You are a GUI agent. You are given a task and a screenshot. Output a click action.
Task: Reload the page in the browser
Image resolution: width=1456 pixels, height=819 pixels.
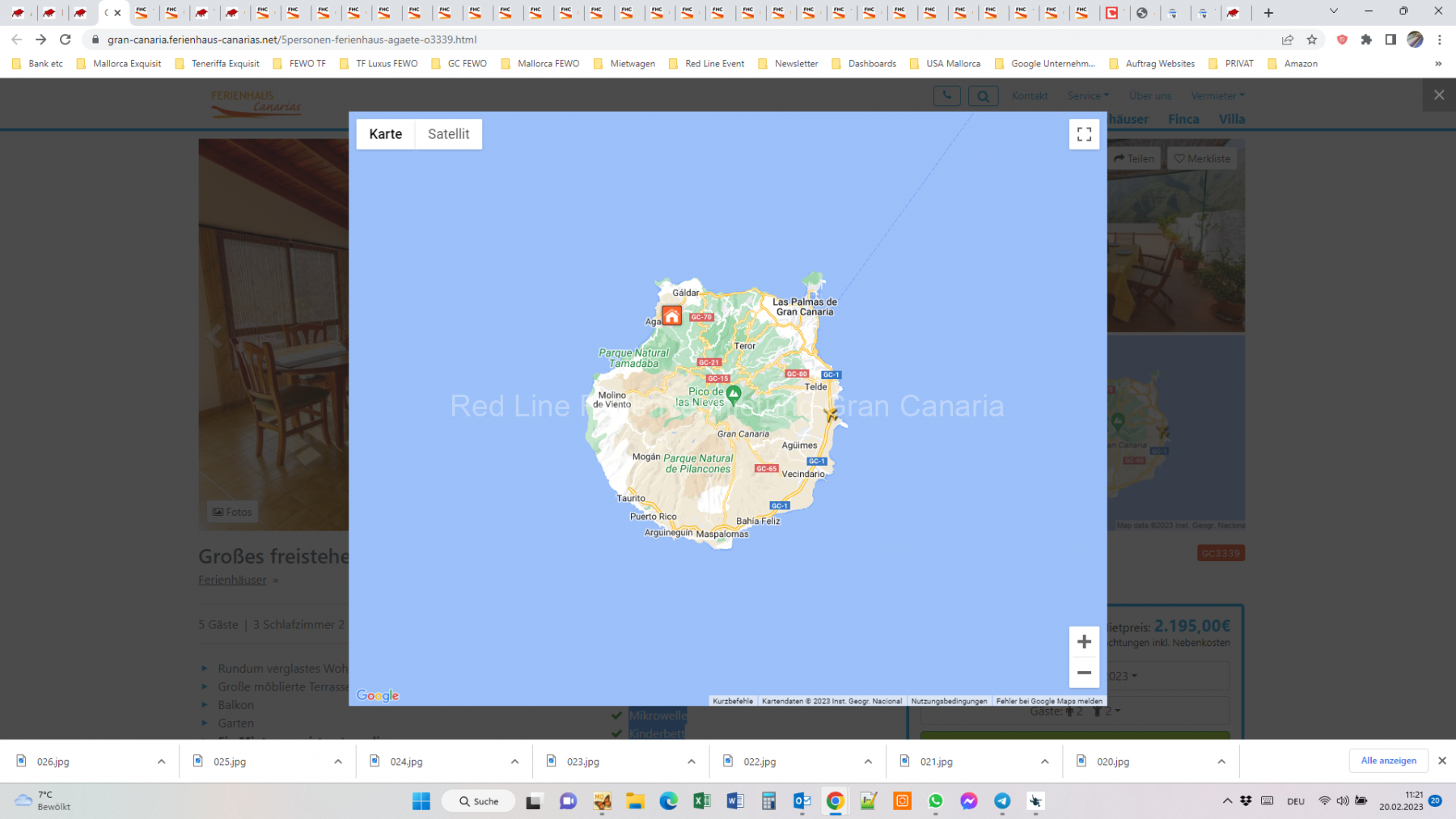click(66, 40)
